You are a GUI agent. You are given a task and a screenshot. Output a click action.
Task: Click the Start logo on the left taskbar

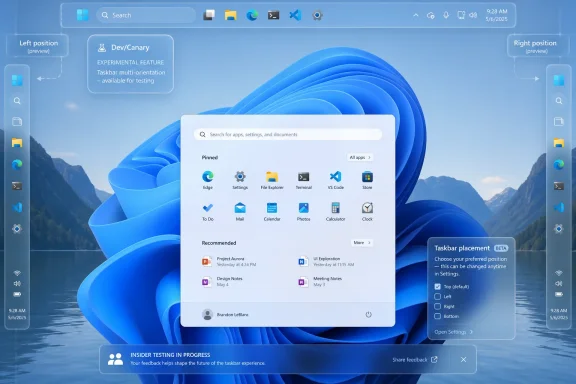pyautogui.click(x=17, y=80)
